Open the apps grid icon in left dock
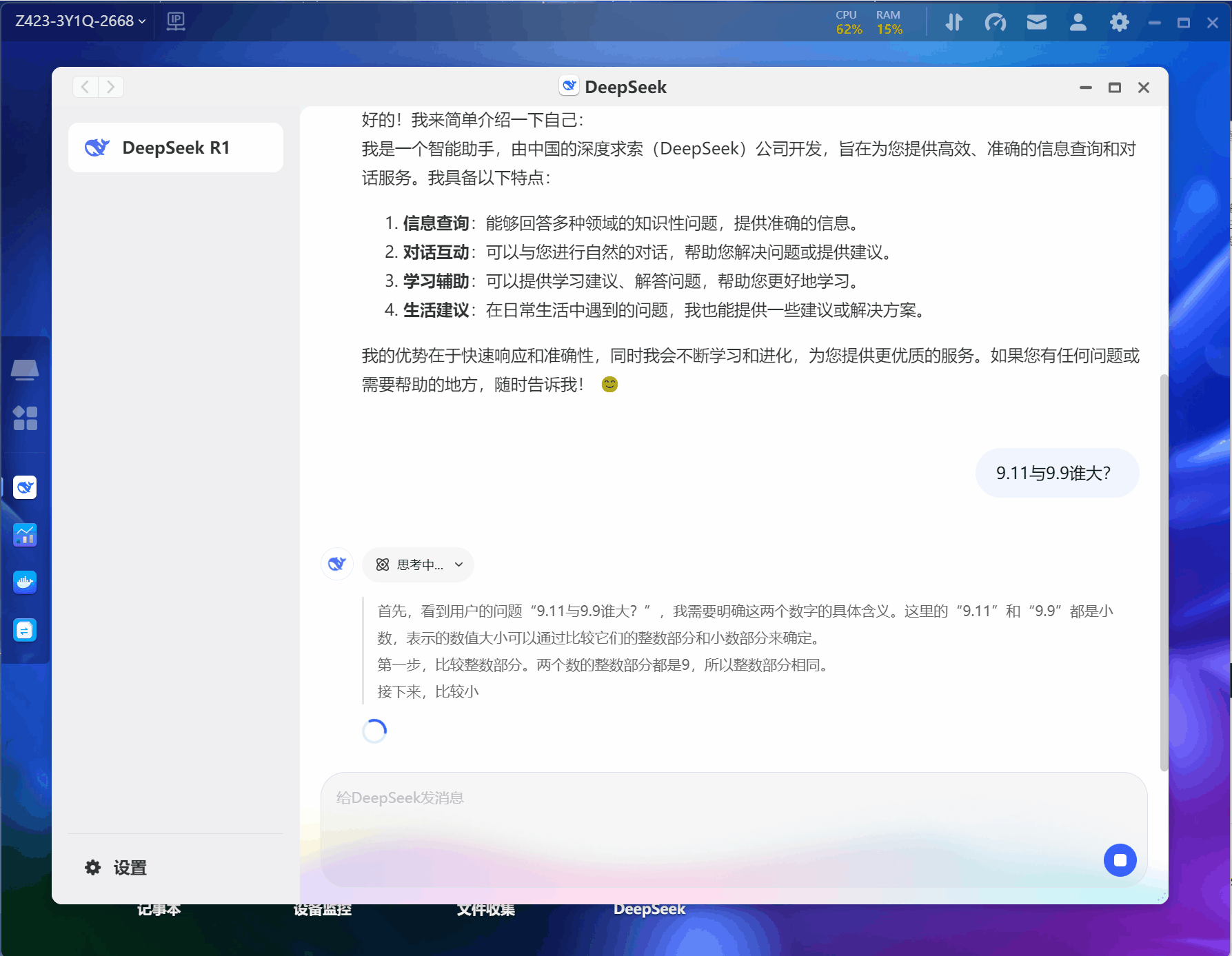The width and height of the screenshot is (1232, 956). (x=25, y=418)
